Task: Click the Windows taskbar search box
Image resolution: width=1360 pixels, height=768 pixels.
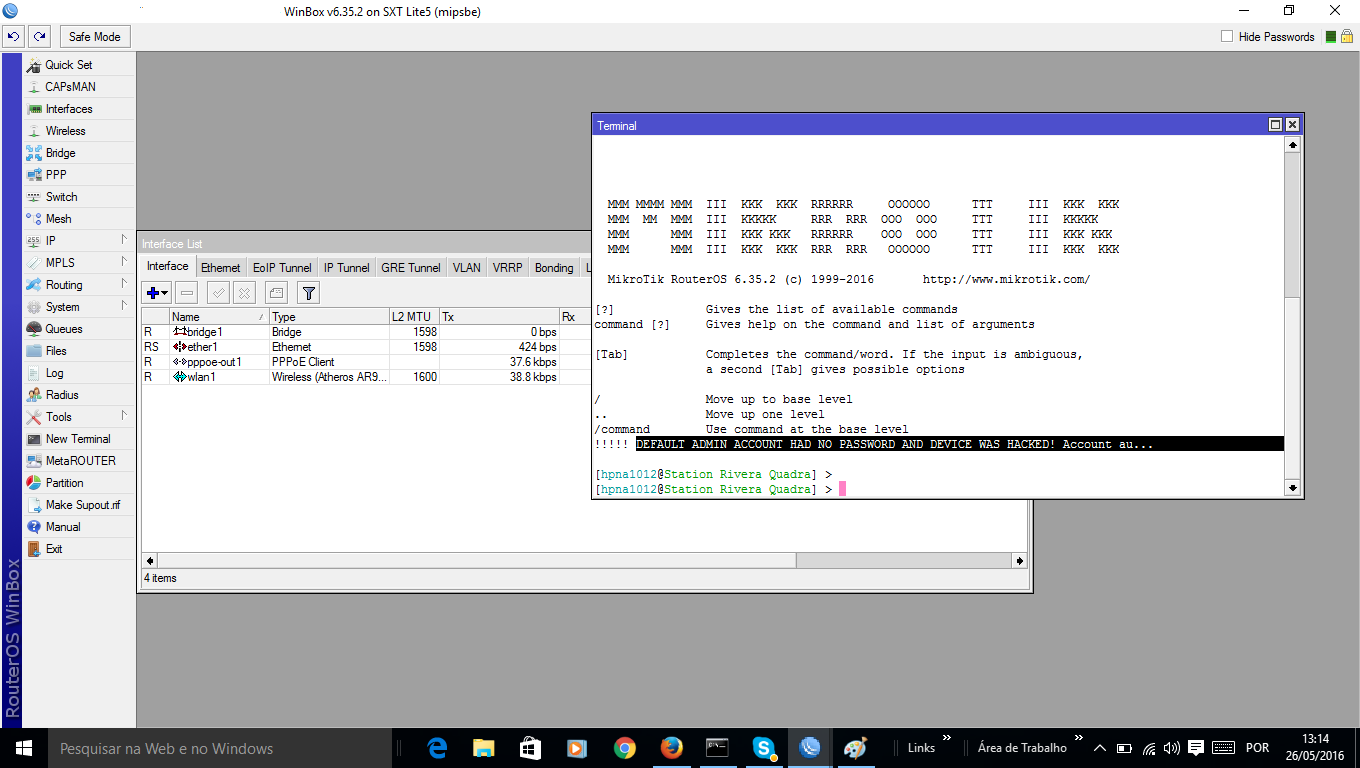Action: (220, 748)
